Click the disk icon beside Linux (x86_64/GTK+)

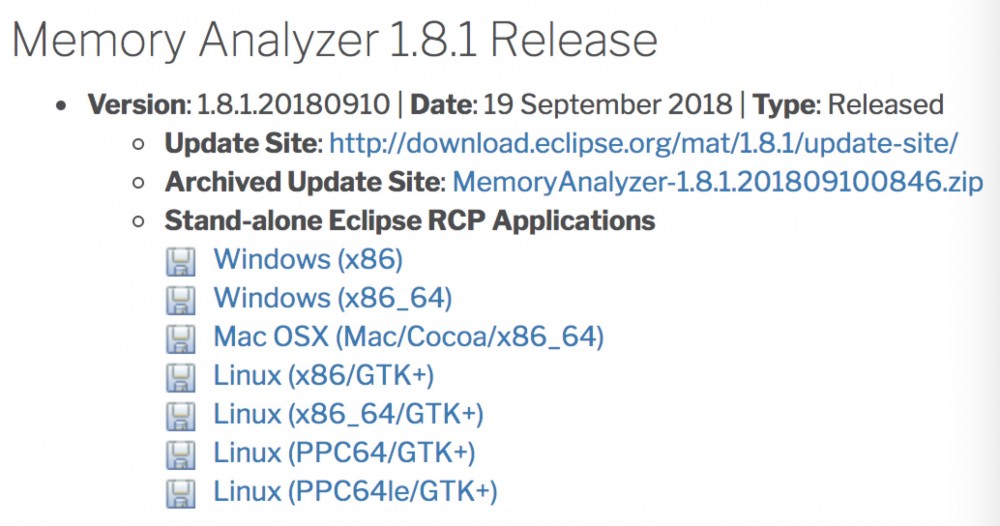click(180, 415)
